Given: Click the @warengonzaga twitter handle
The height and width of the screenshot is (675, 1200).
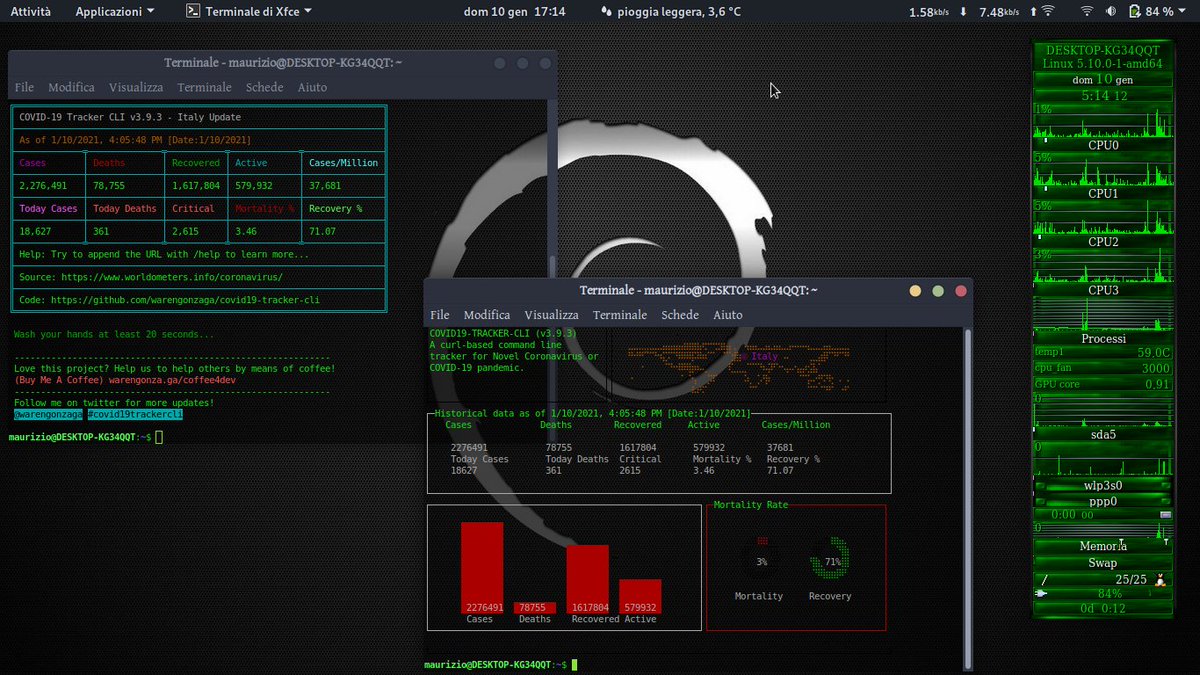Looking at the screenshot, I should 48,413.
